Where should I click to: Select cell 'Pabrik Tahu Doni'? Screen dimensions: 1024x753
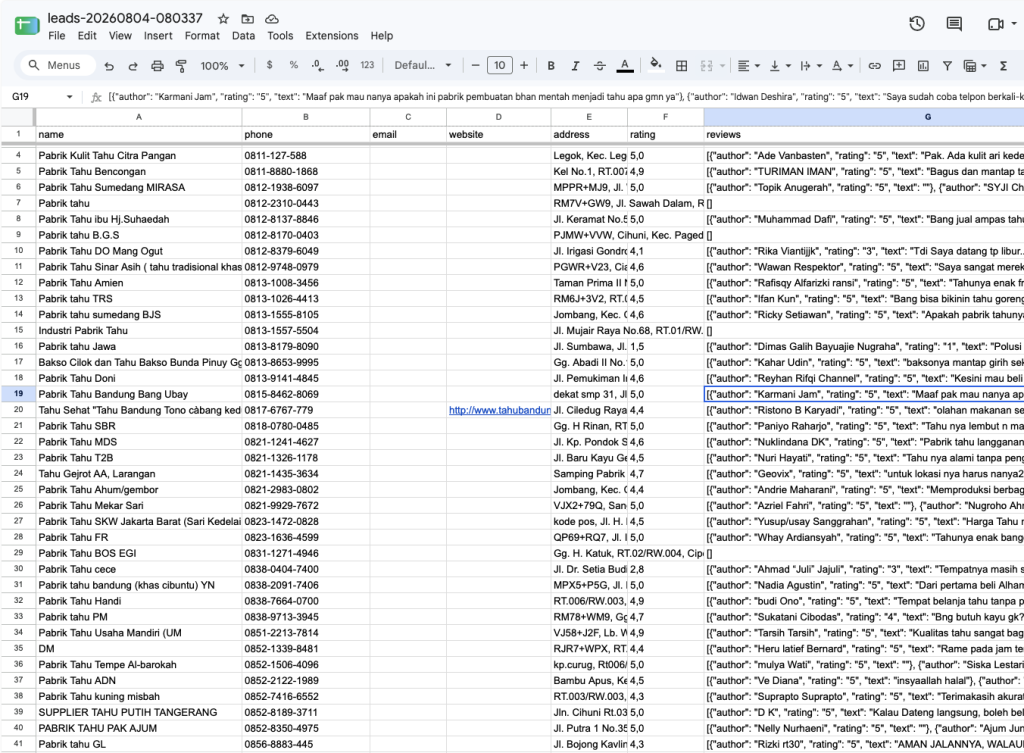click(138, 378)
